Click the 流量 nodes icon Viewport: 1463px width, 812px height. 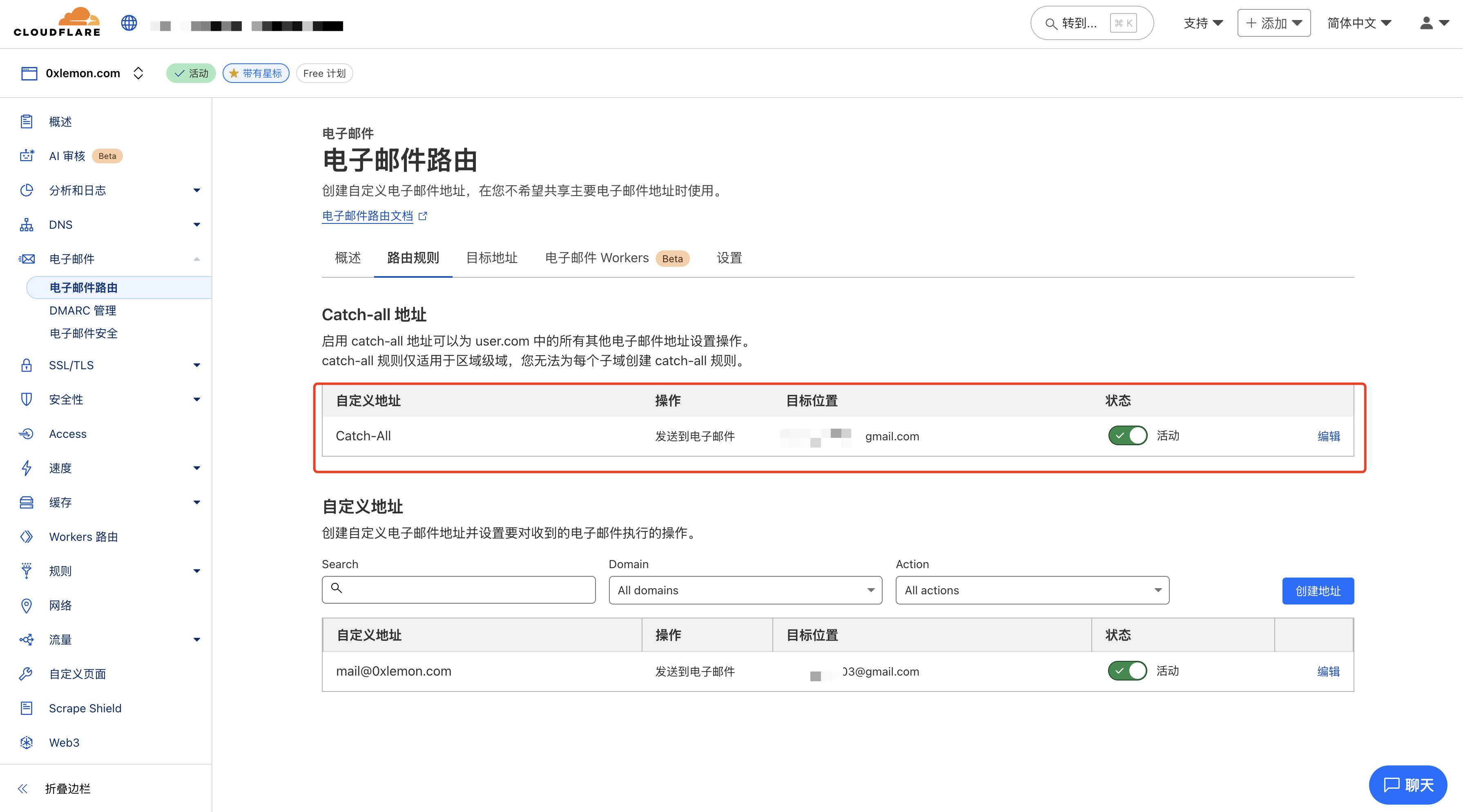click(26, 639)
